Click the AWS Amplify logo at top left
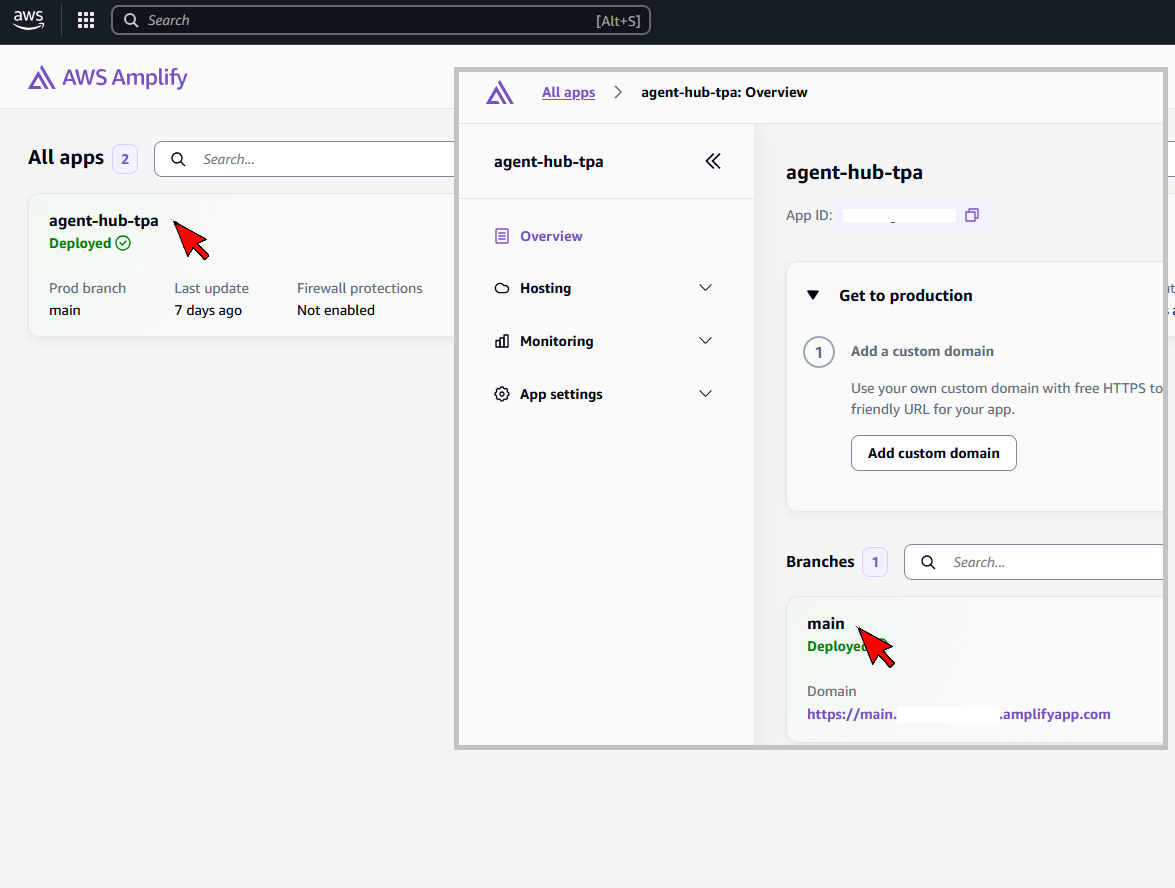This screenshot has width=1175, height=888. click(x=108, y=77)
